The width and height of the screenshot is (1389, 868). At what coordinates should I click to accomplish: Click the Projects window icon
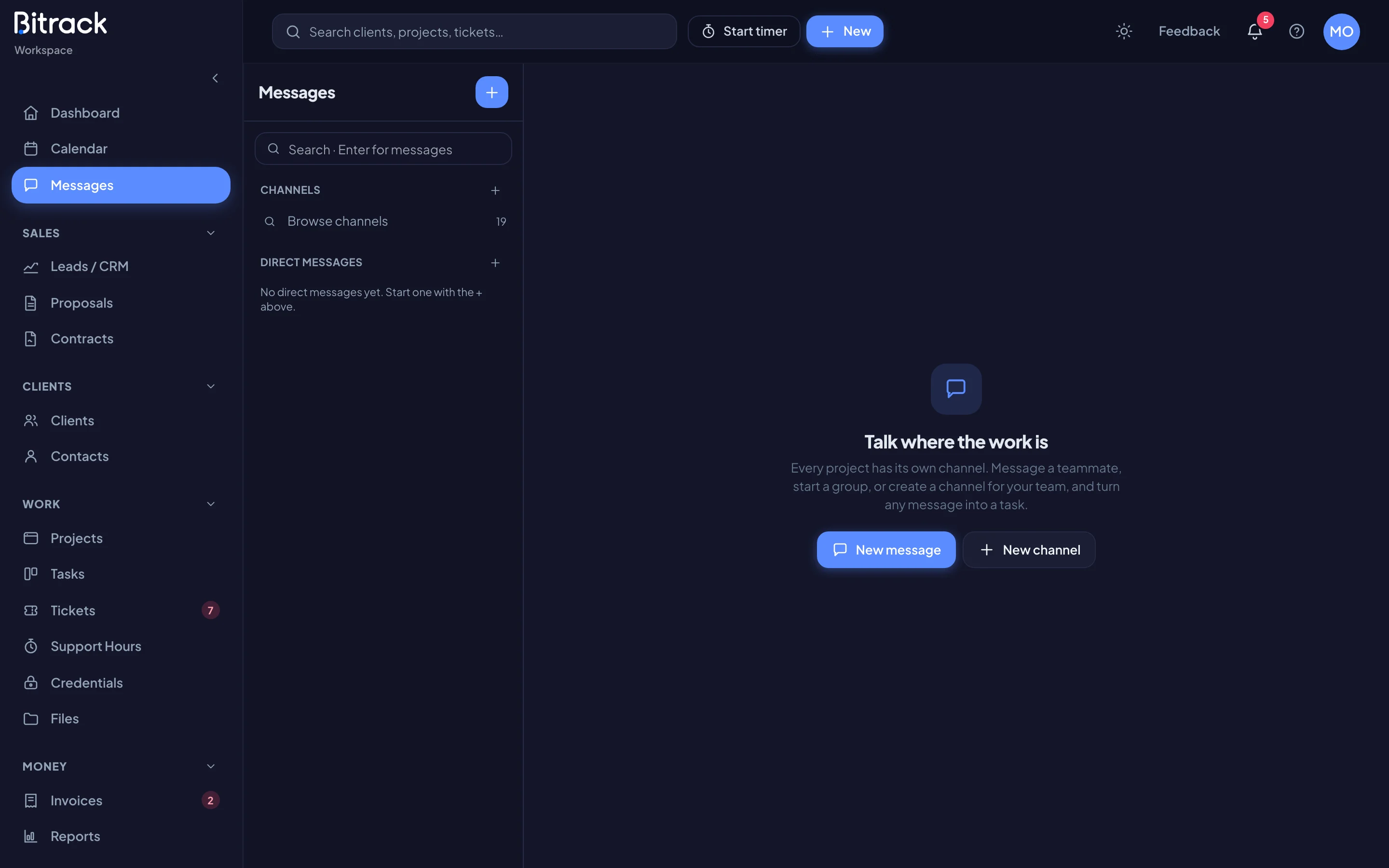31,538
